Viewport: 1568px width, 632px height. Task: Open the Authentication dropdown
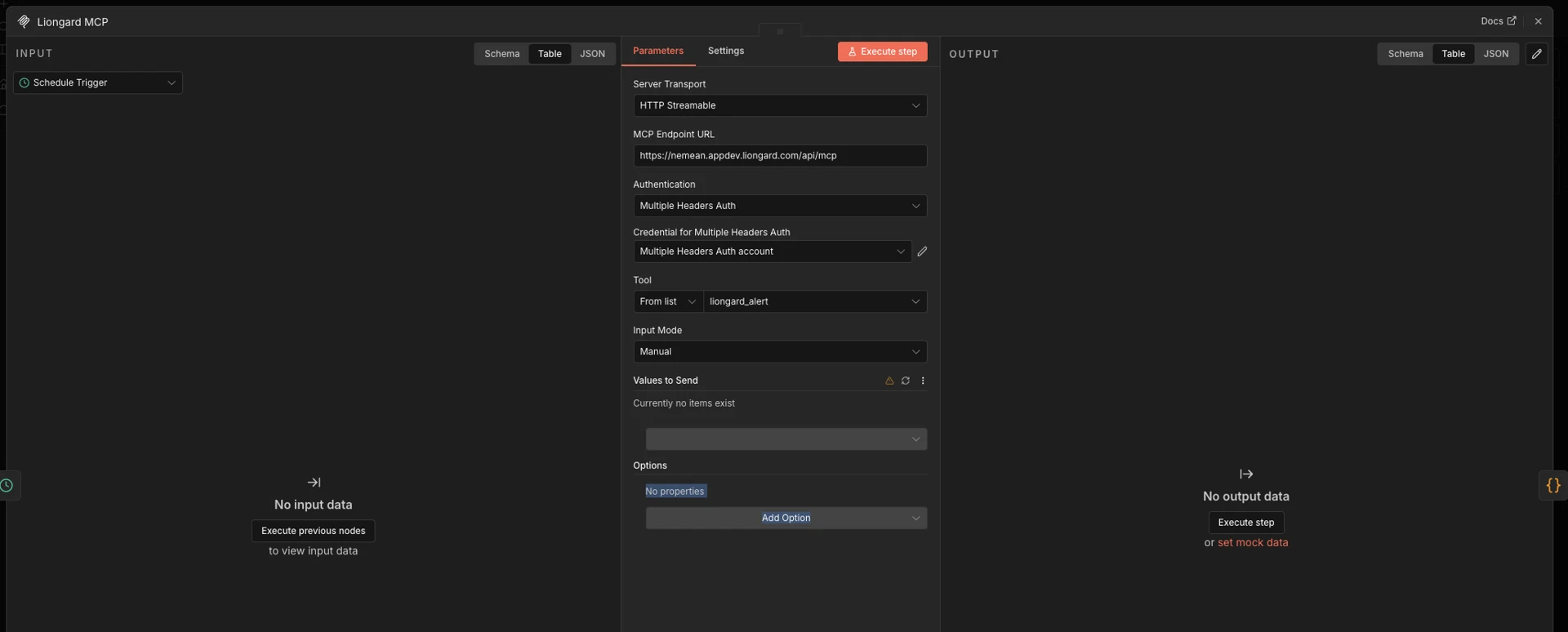[x=780, y=206]
